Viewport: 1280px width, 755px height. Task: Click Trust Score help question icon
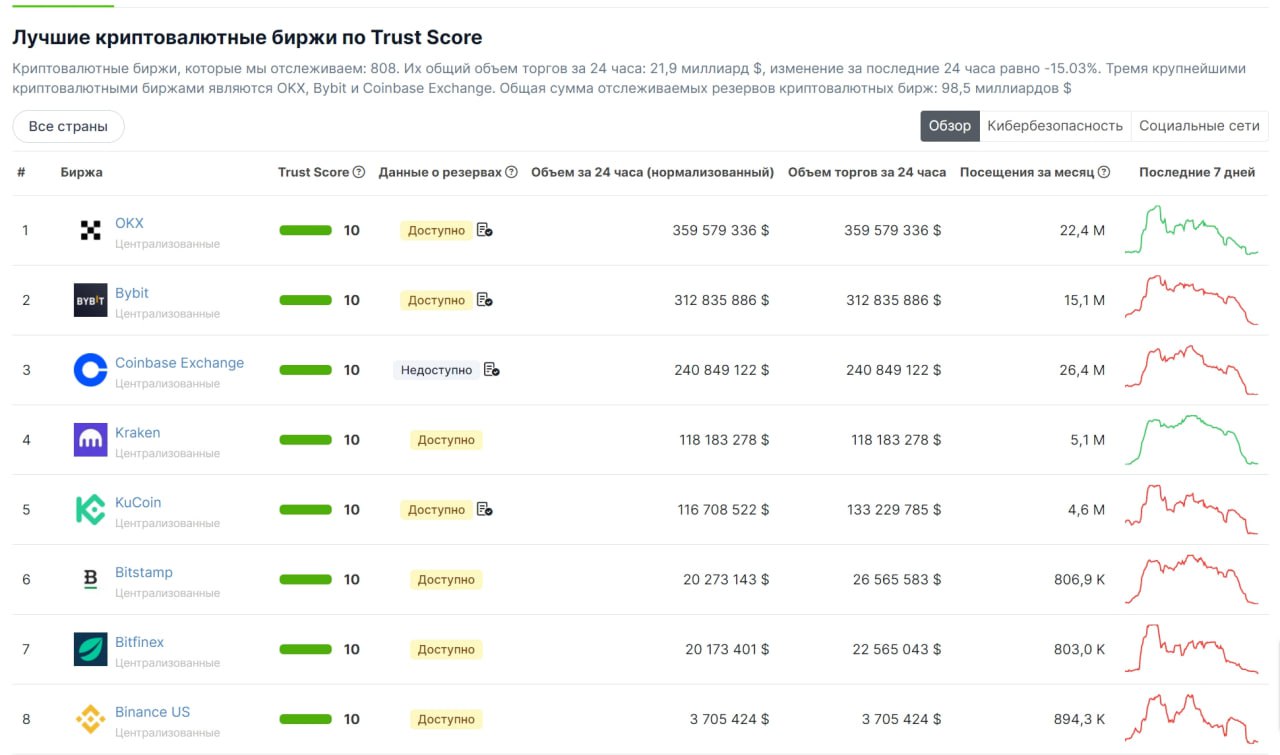click(x=359, y=172)
